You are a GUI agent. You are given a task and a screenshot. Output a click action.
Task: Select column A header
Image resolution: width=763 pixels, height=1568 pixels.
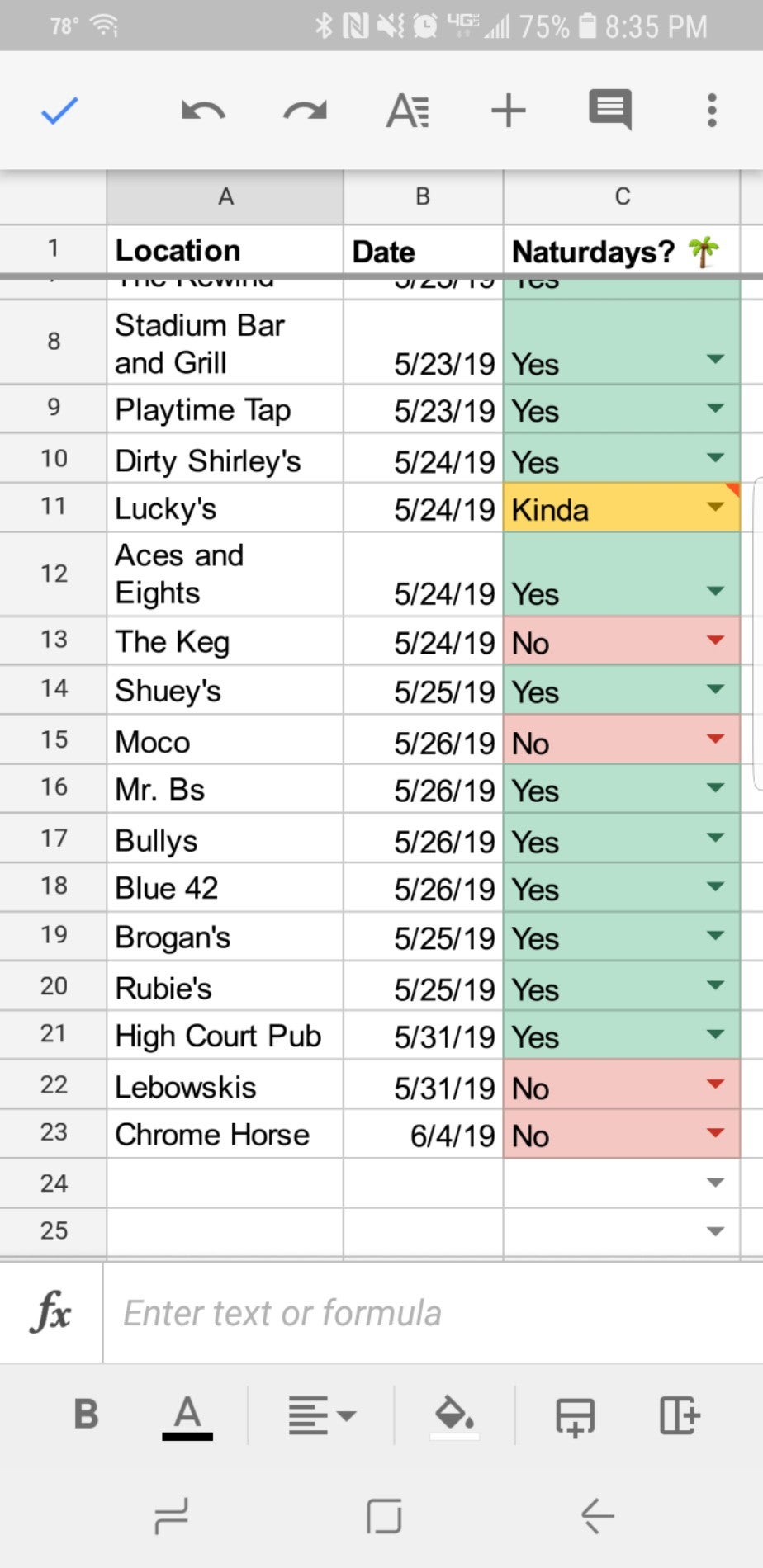click(225, 196)
